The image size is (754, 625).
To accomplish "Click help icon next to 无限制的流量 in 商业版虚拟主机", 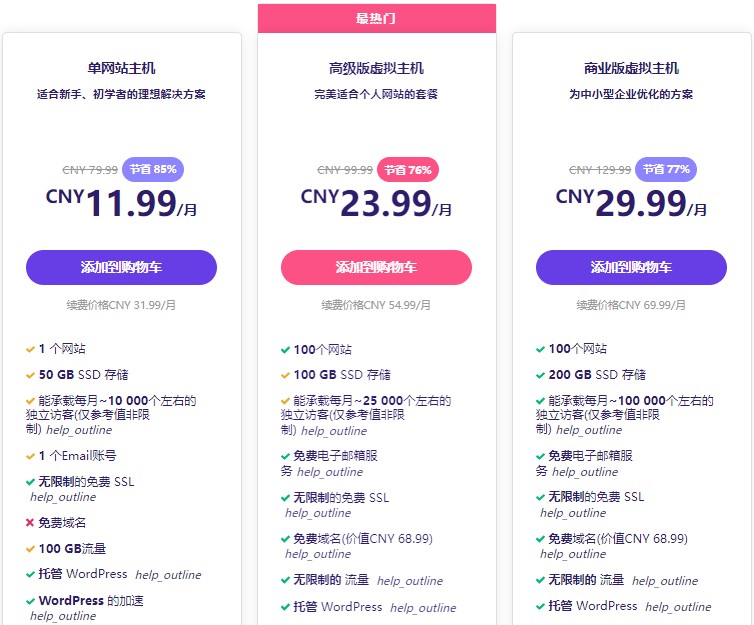I will 664,581.
